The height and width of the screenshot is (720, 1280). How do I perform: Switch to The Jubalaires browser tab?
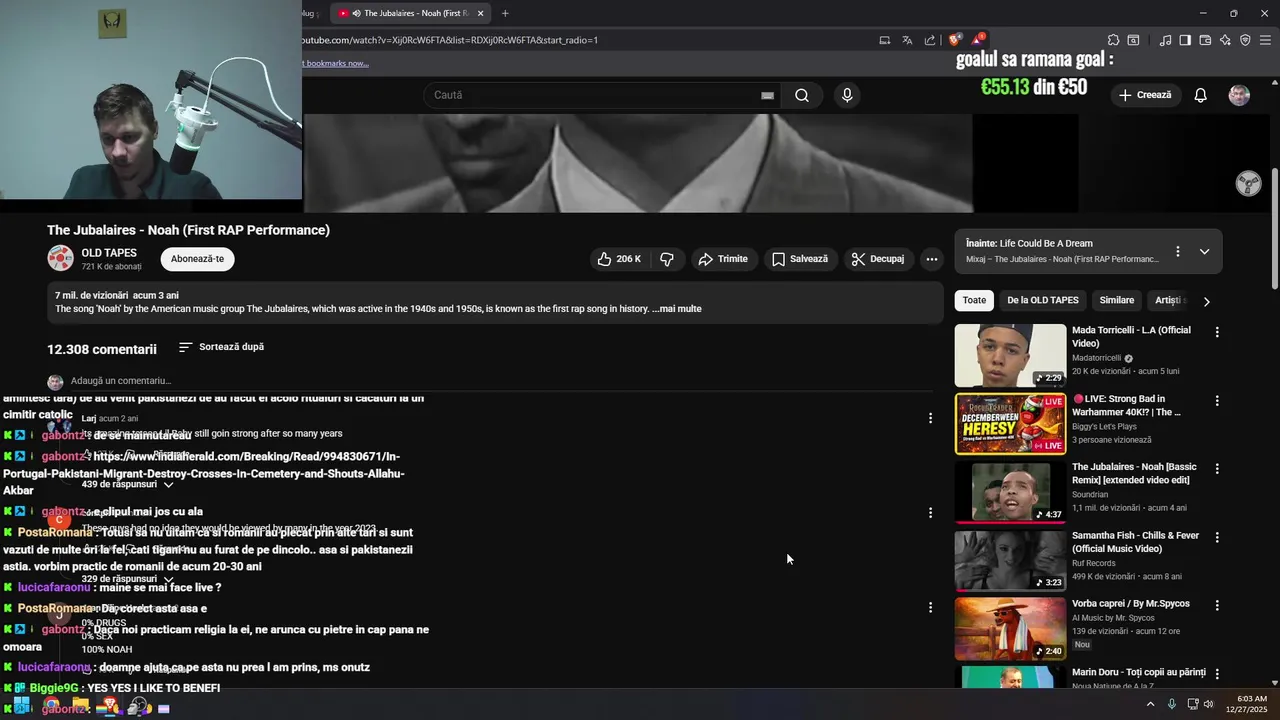click(410, 13)
